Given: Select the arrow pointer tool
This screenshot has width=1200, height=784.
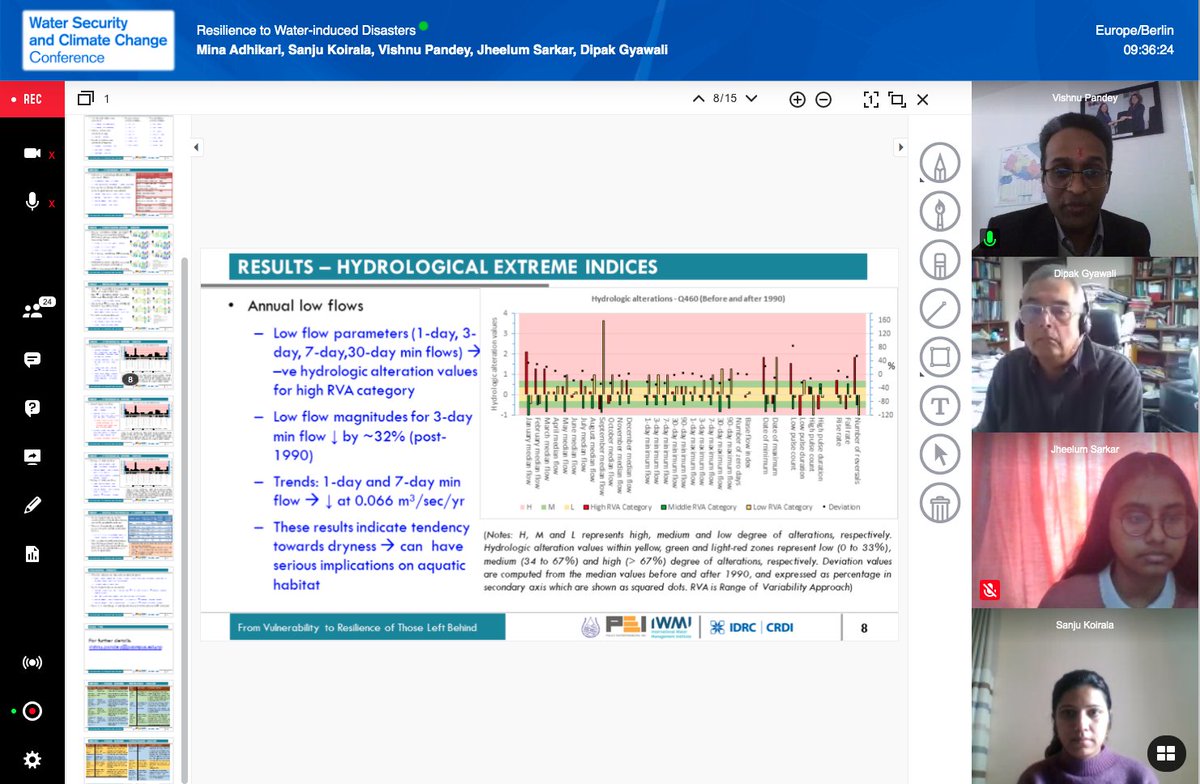Looking at the screenshot, I should click(x=940, y=455).
